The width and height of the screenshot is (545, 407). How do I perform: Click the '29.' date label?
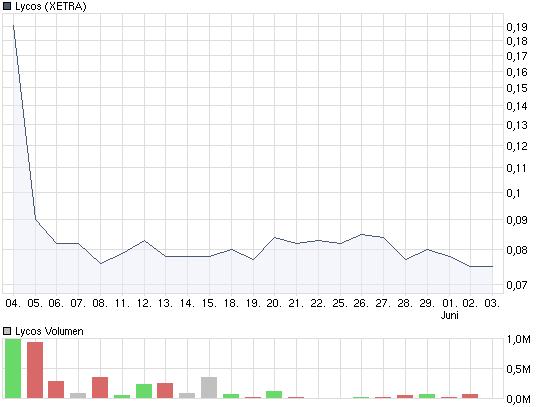coord(427,303)
